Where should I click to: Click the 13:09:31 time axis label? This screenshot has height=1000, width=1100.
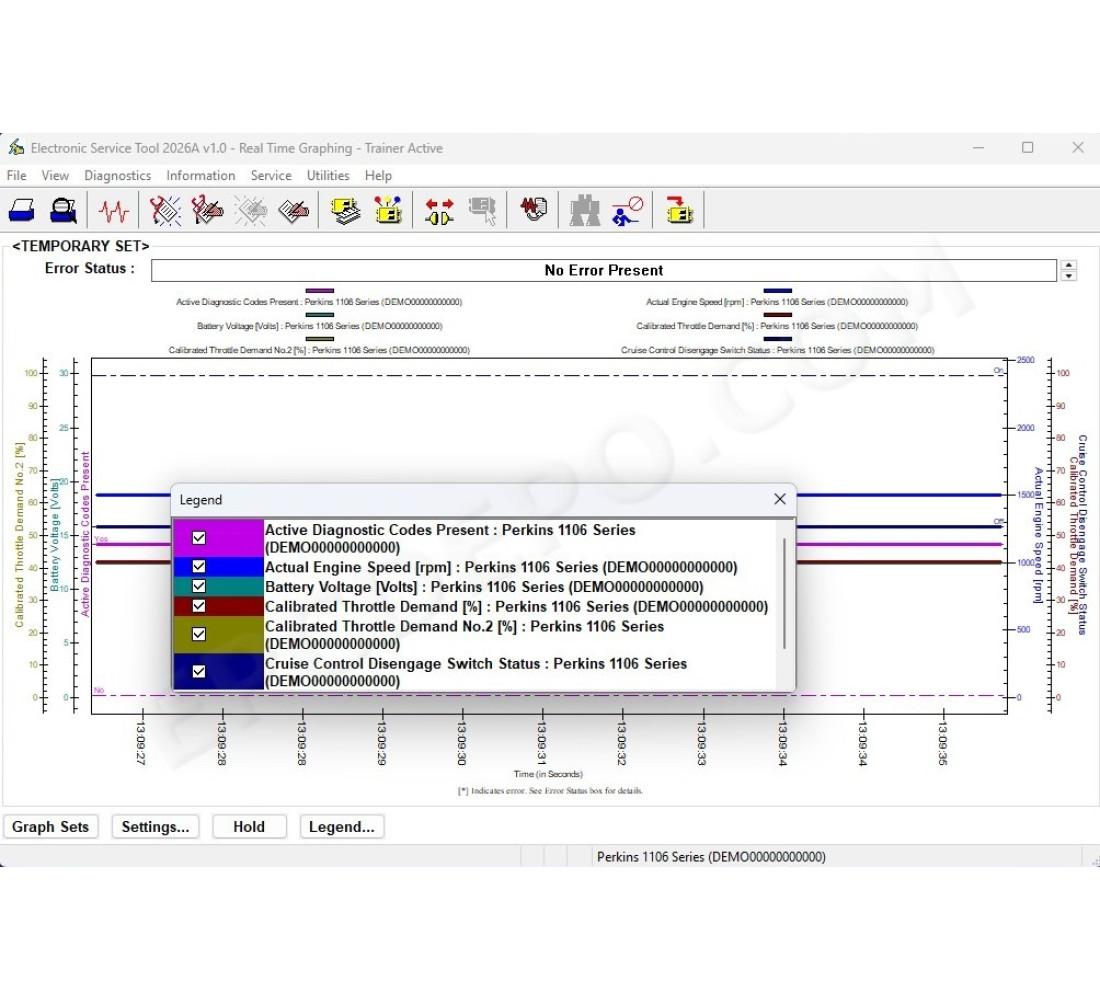542,742
